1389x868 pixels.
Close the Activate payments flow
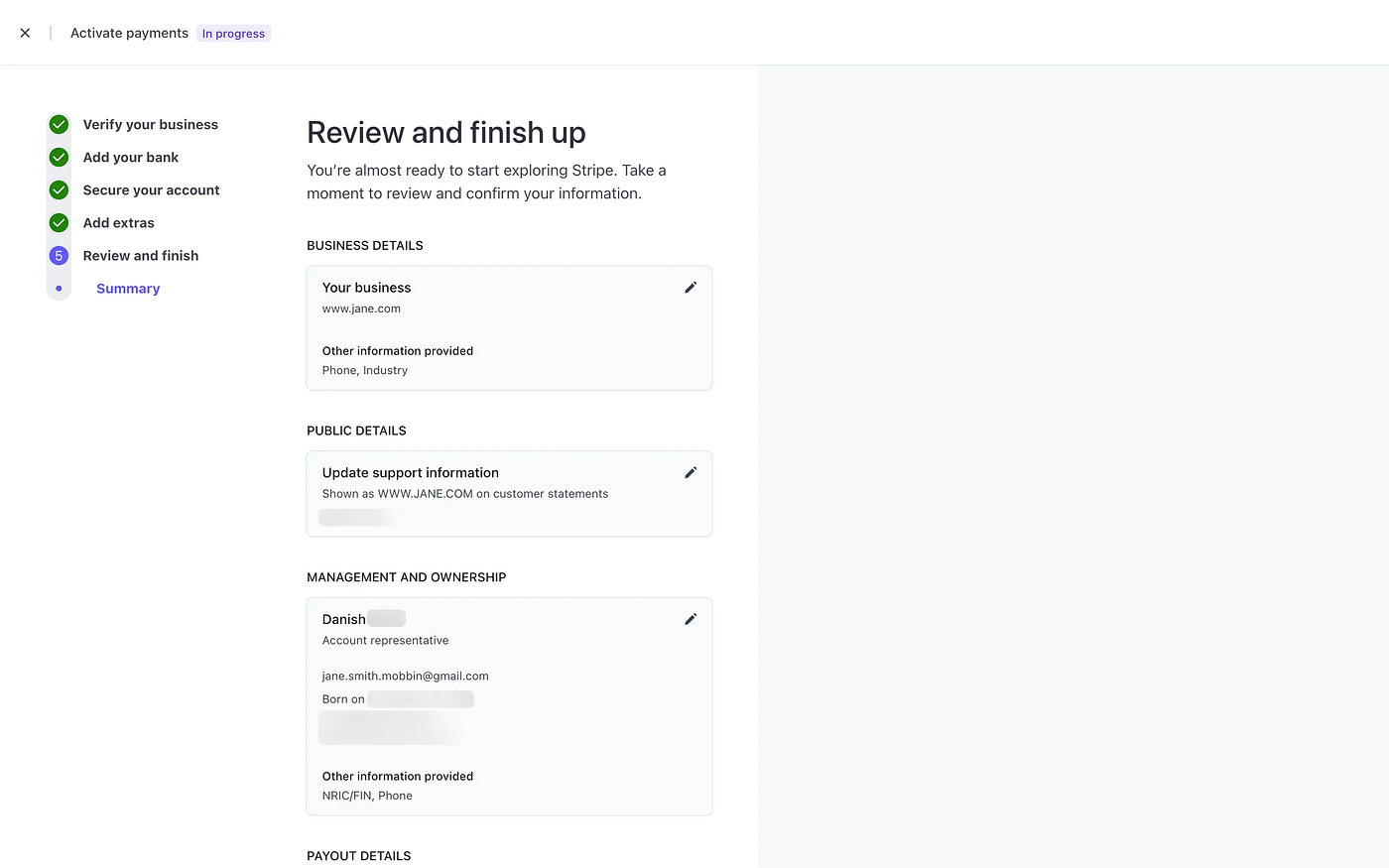pyautogui.click(x=25, y=33)
